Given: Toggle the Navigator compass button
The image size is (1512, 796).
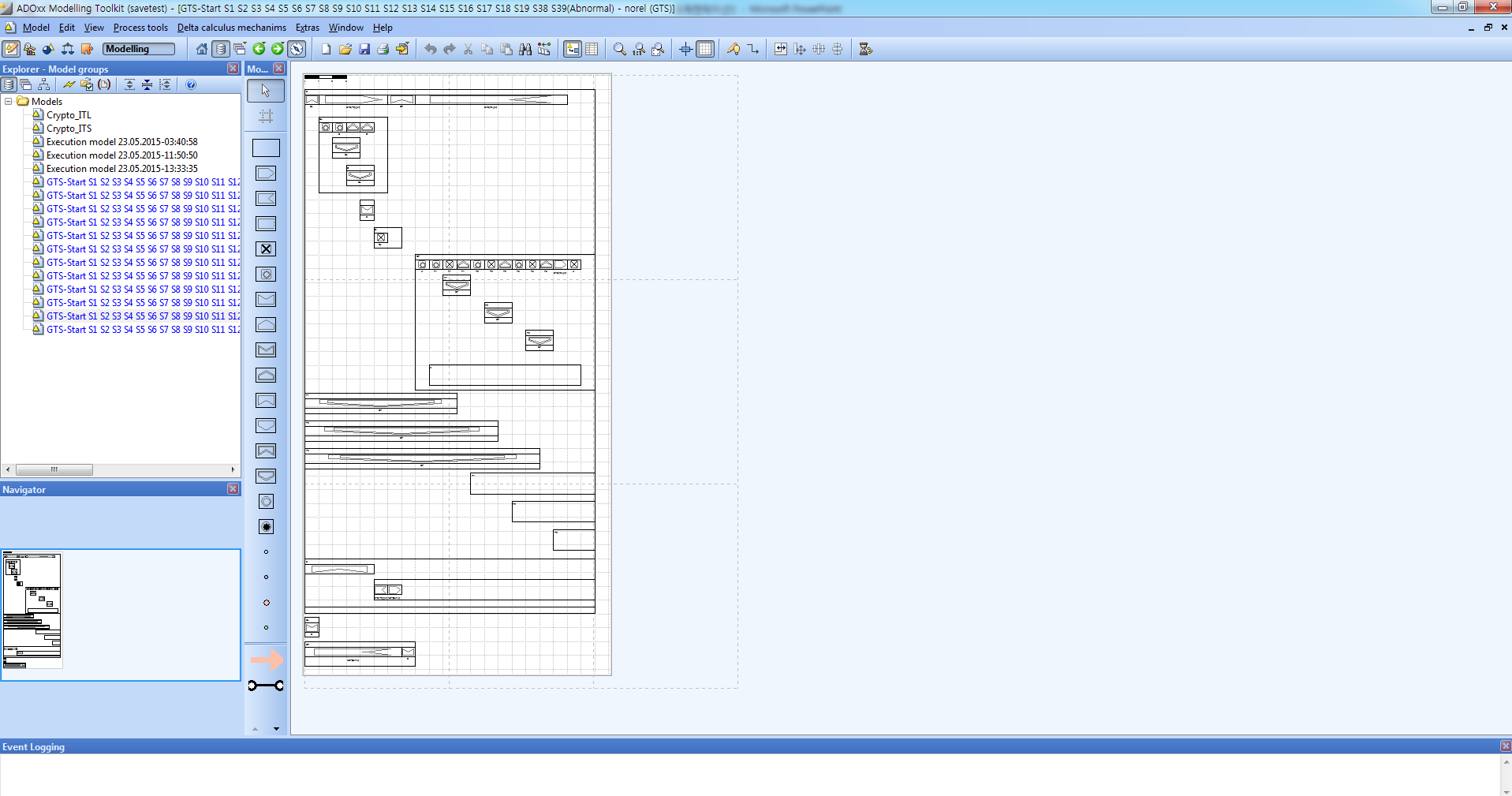Looking at the screenshot, I should [x=297, y=49].
